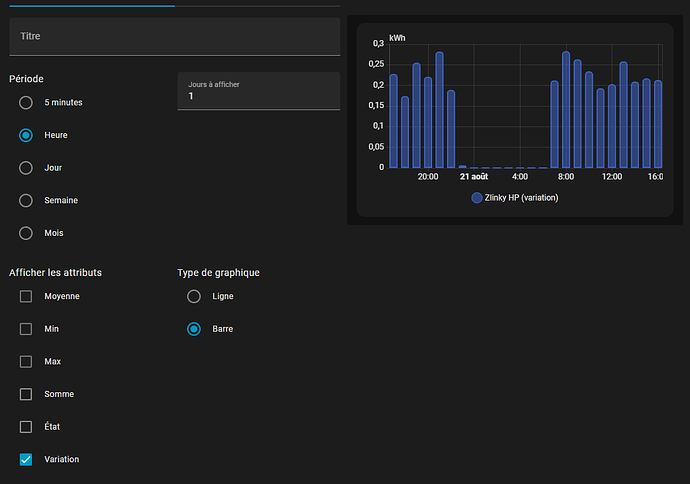The width and height of the screenshot is (690, 484).
Task: Select the Heure period radio button
Action: pyautogui.click(x=26, y=135)
